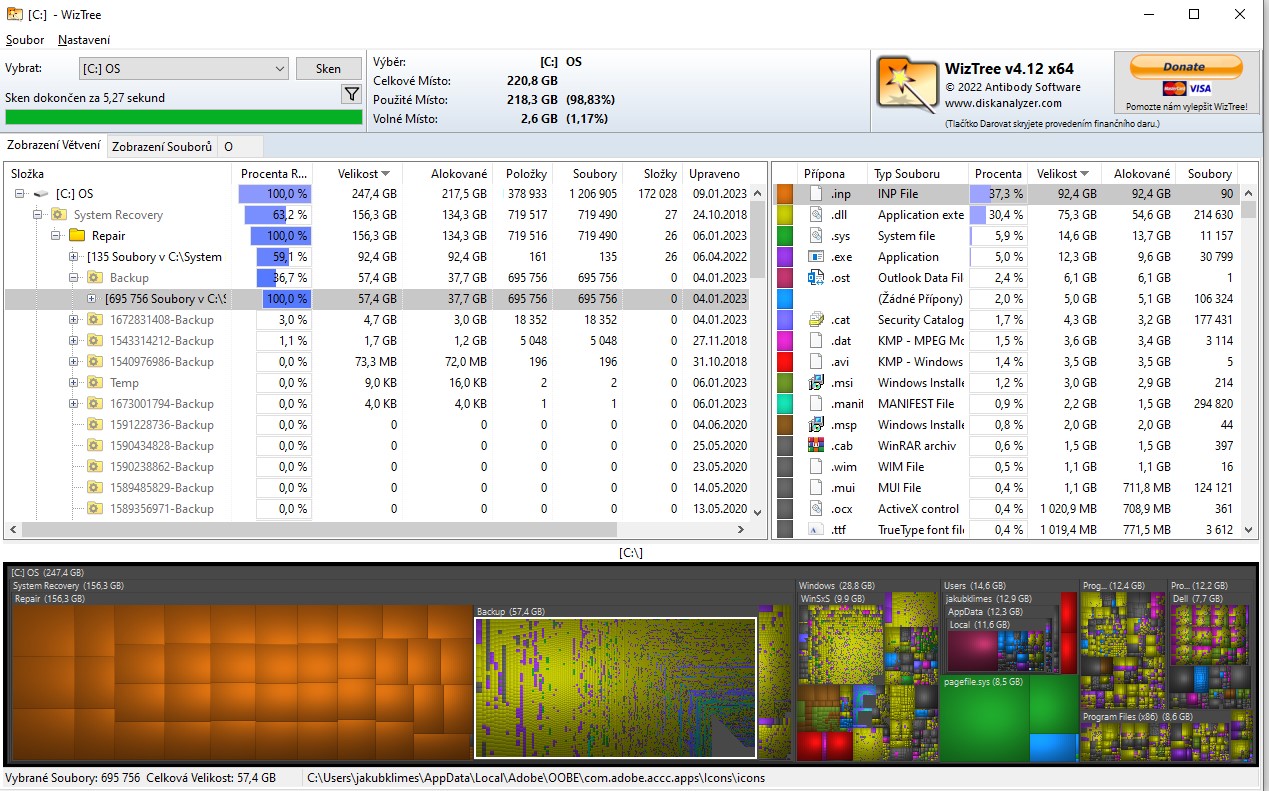Click the drive icon next to [C:] OS
Screen dimensions: 1269x791
pos(41,194)
